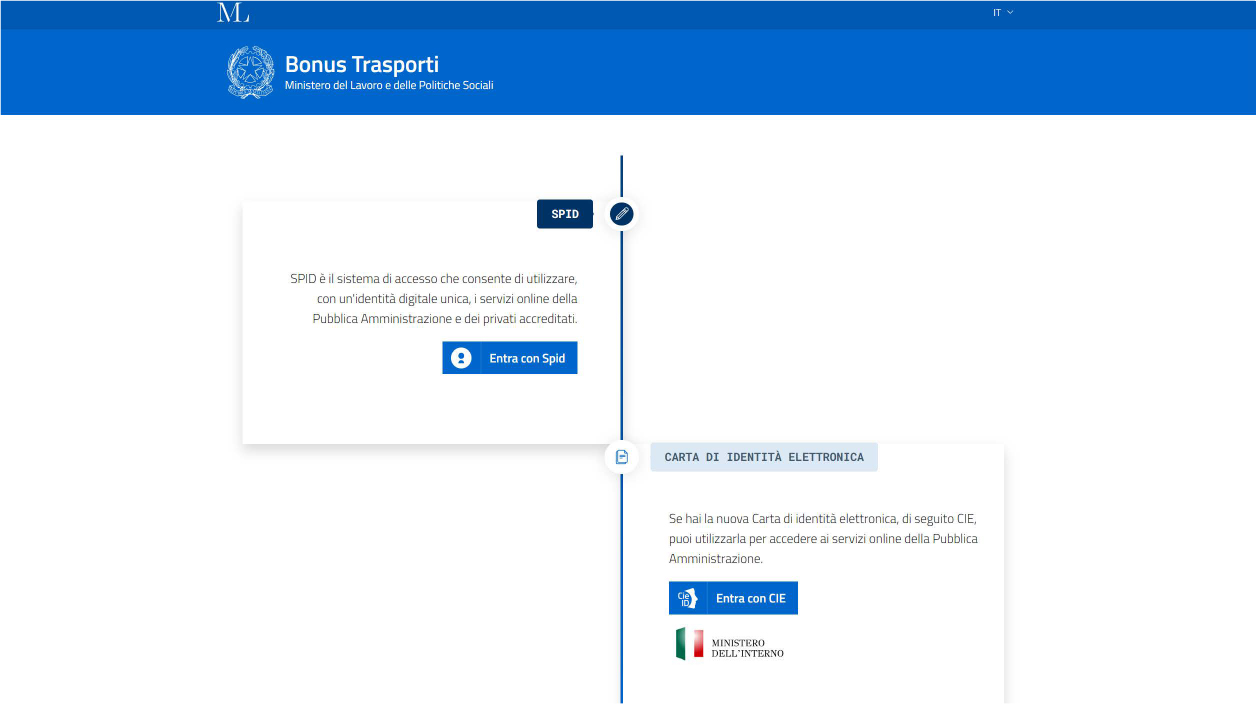This screenshot has height=704, width=1256.
Task: Click the Ministero dell'Interno logo
Action: point(729,645)
